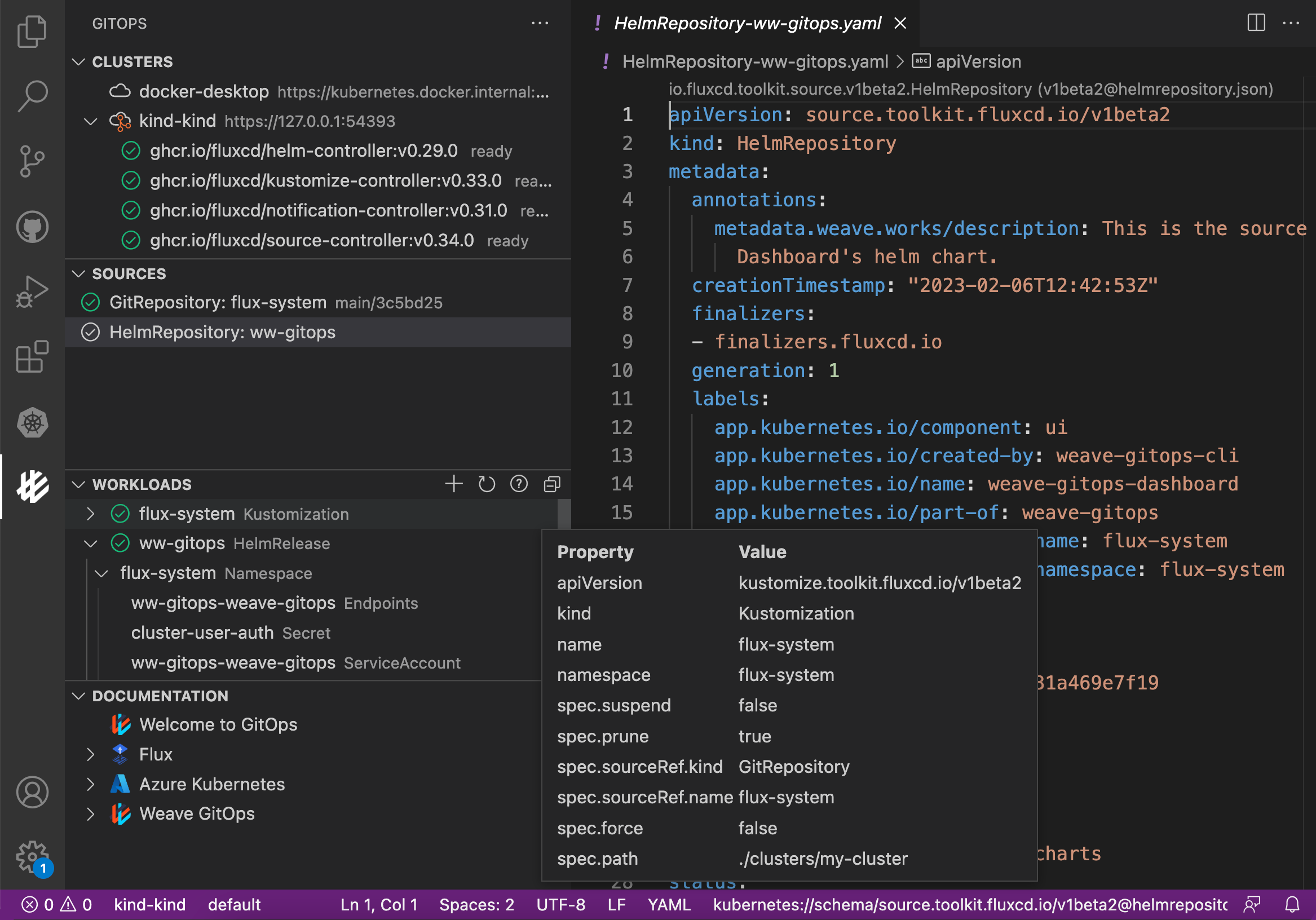Open the Source Control view

[x=32, y=161]
